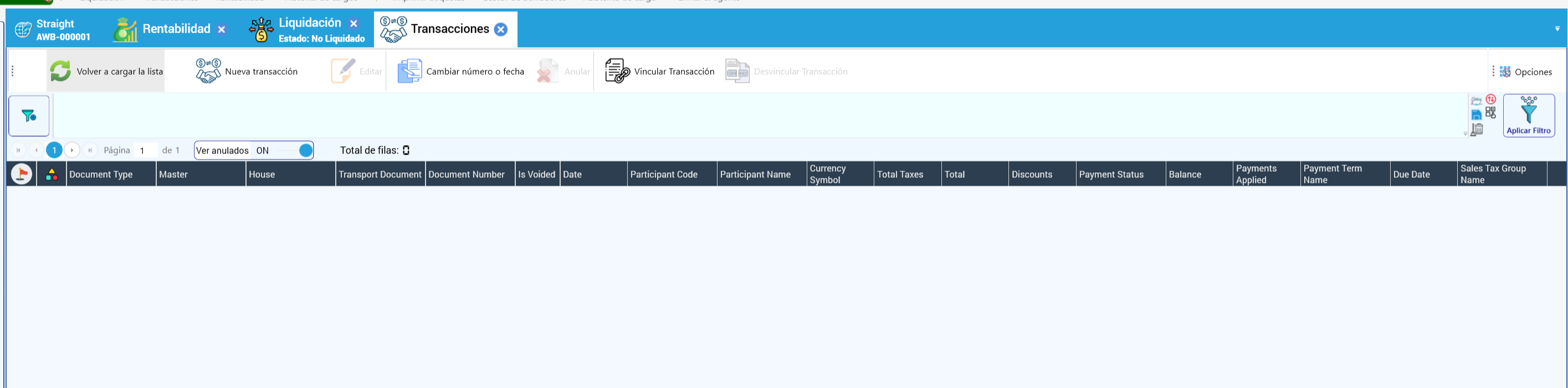This screenshot has height=388, width=1568.
Task: Click the red circle up-down arrows icon
Action: pyautogui.click(x=1490, y=99)
